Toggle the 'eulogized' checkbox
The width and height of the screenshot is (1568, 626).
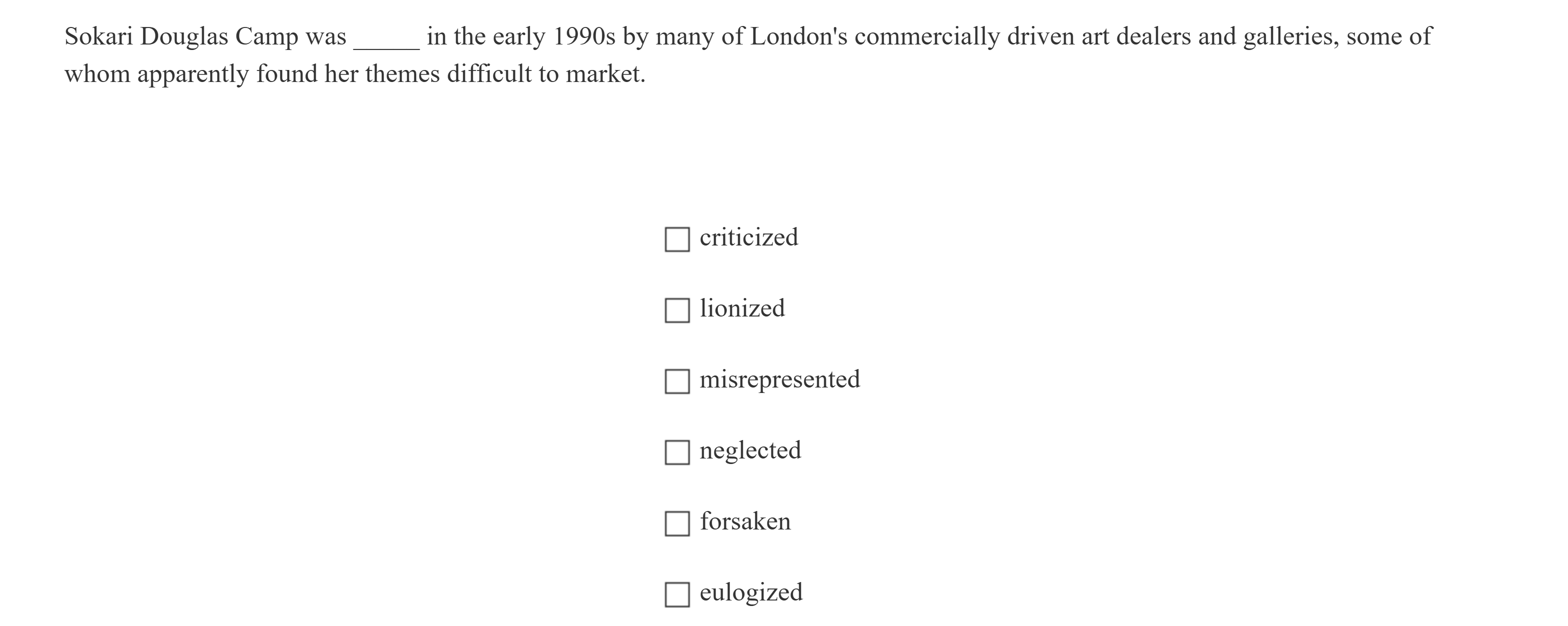coord(677,594)
